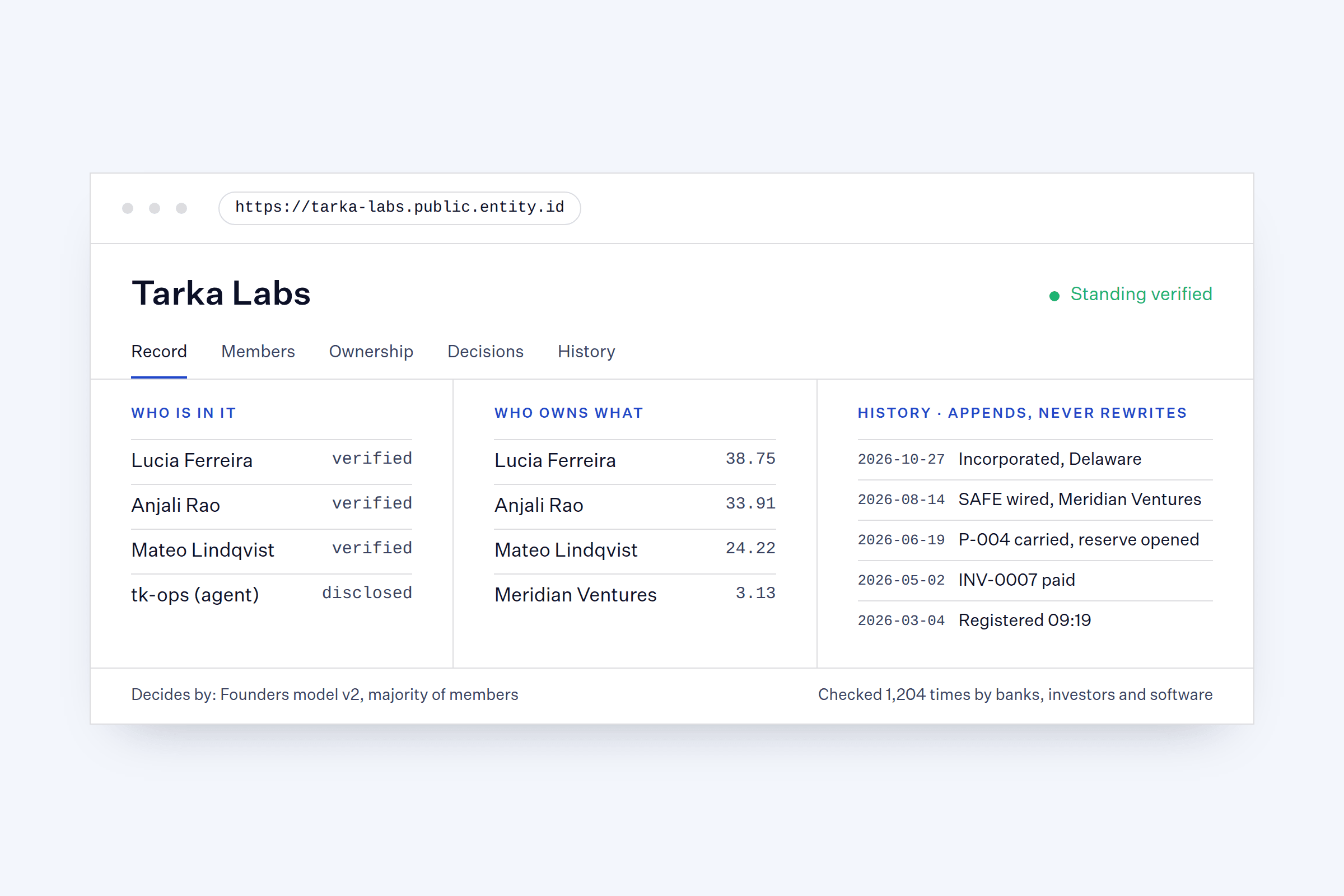Click the Checked 1,204 times footer text
This screenshot has height=896, width=1344.
point(1015,694)
